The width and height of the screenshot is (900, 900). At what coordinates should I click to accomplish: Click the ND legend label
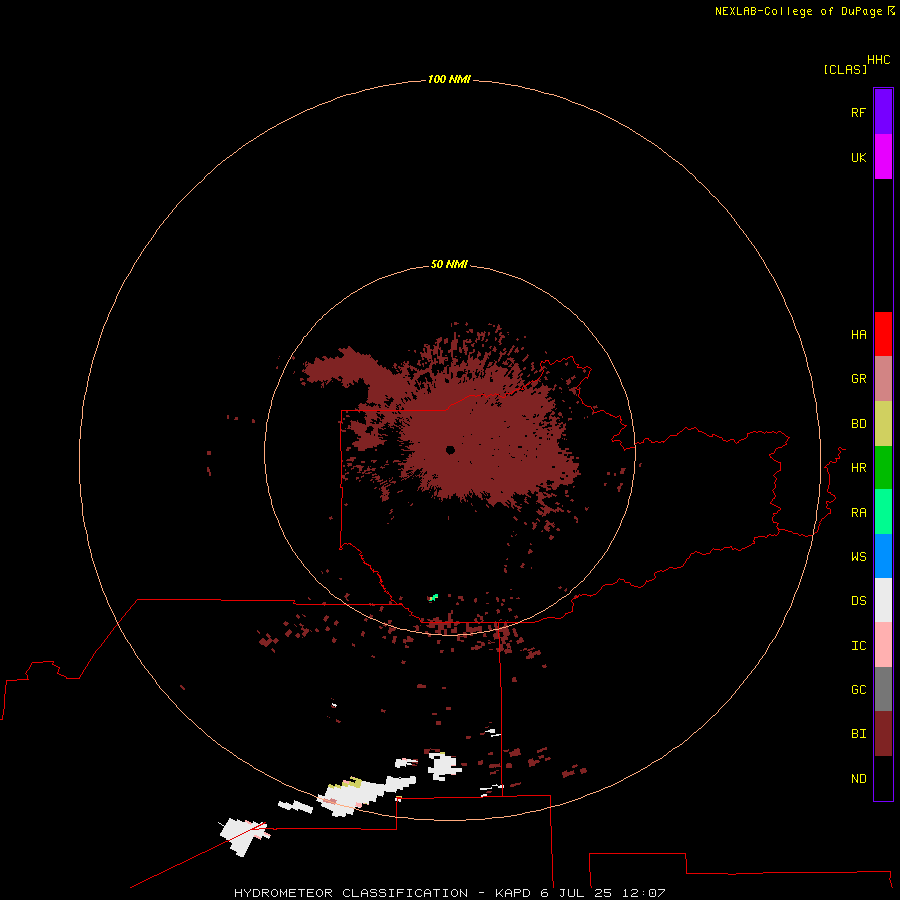pos(858,779)
